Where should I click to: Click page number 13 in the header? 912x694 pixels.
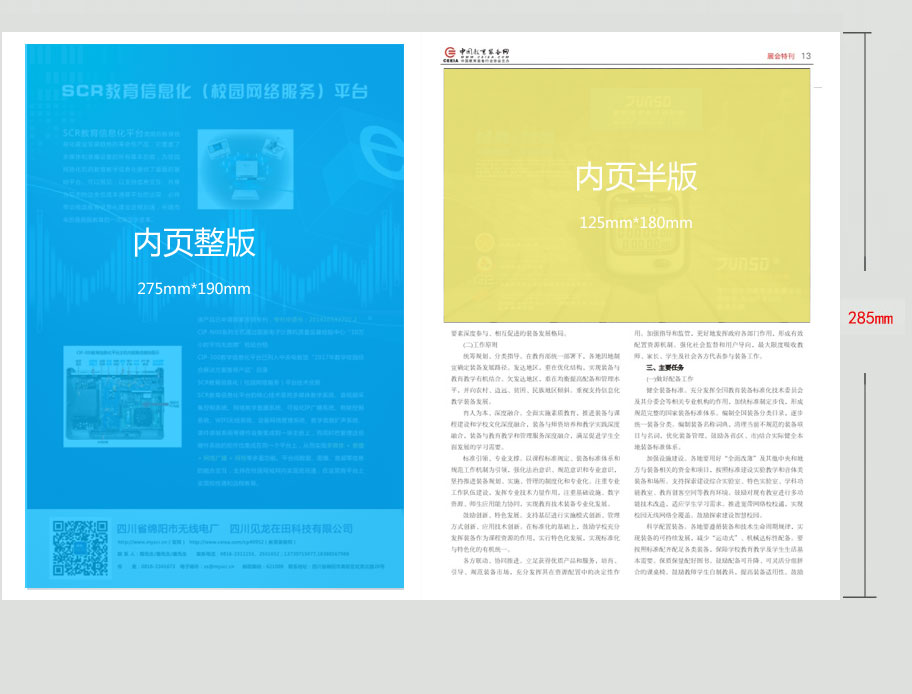click(806, 56)
